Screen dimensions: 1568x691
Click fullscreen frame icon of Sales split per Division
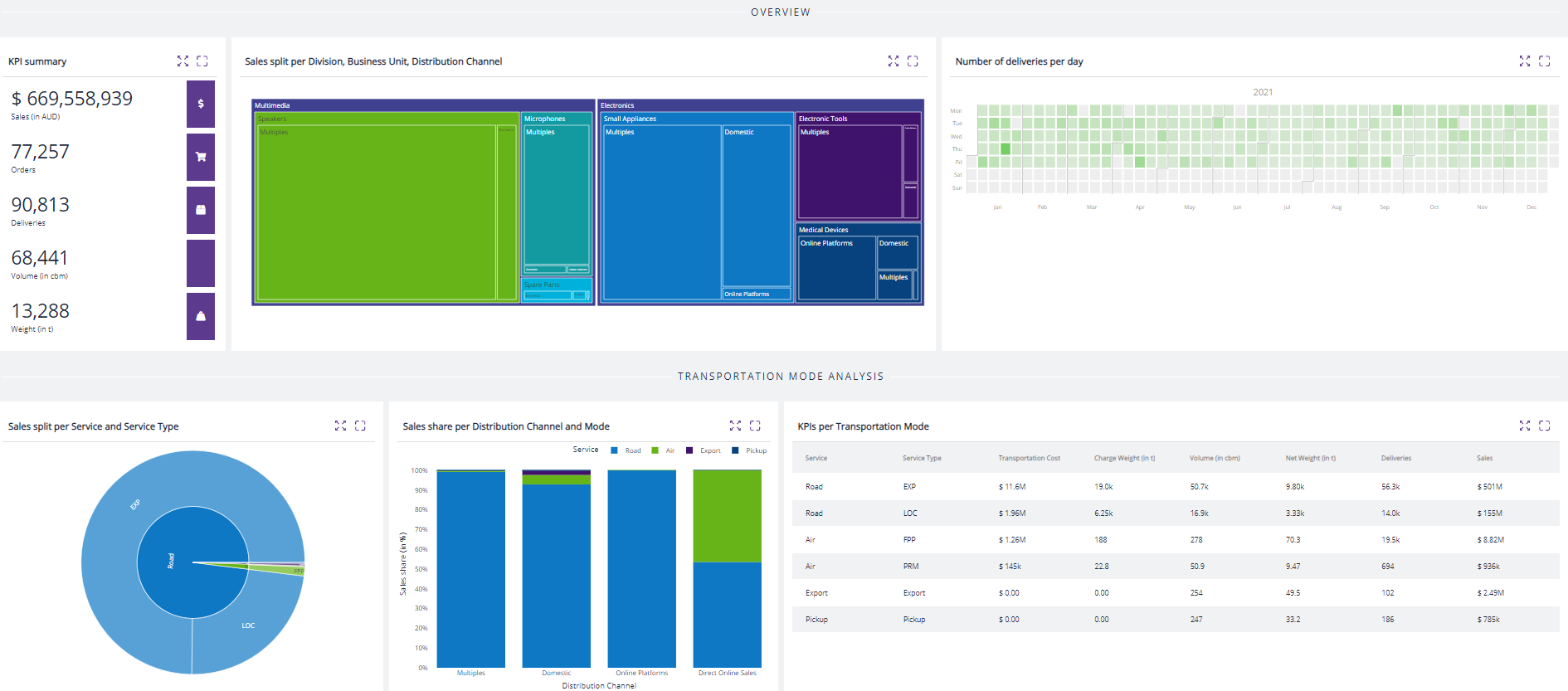pyautogui.click(x=913, y=61)
